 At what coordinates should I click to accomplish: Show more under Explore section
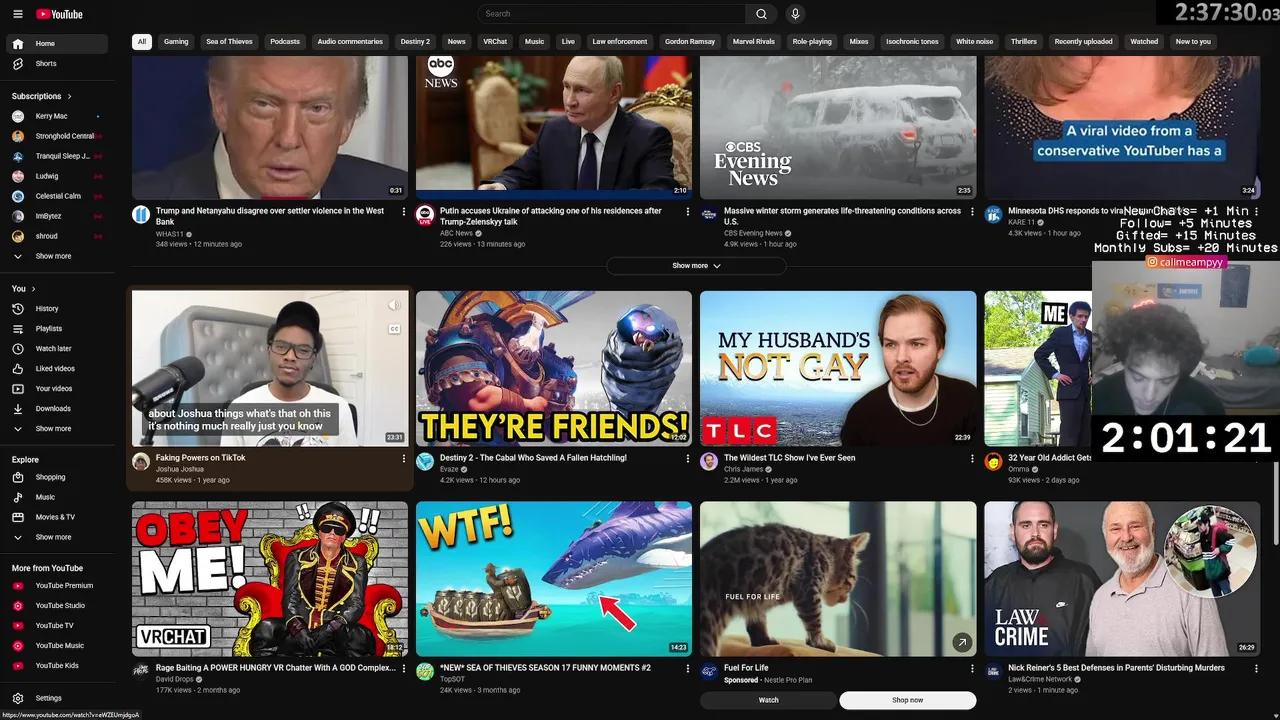pos(58,537)
